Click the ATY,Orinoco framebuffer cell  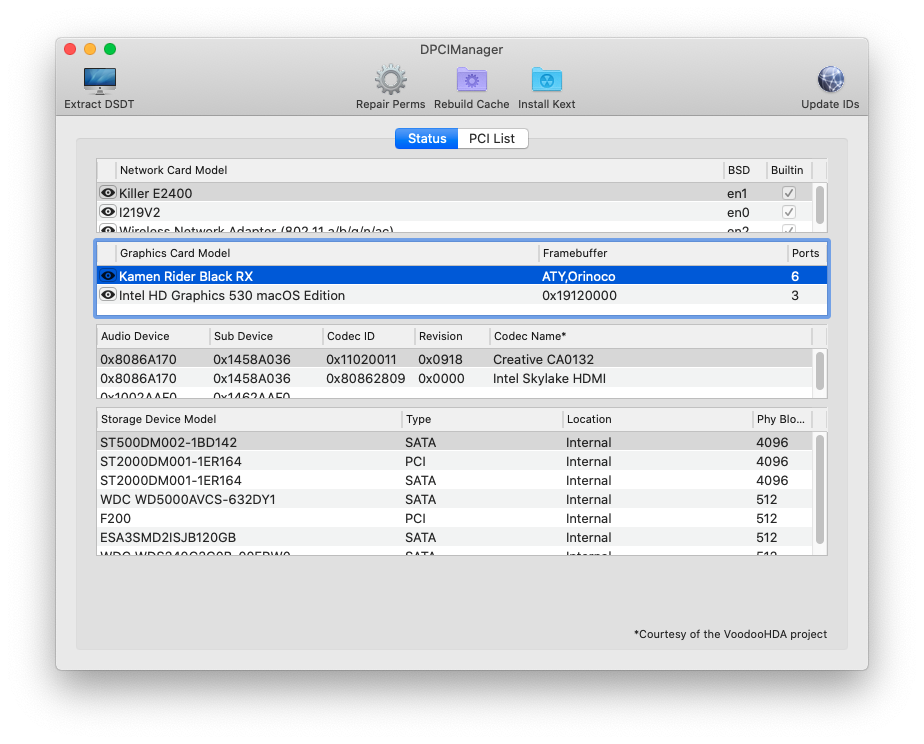click(579, 276)
